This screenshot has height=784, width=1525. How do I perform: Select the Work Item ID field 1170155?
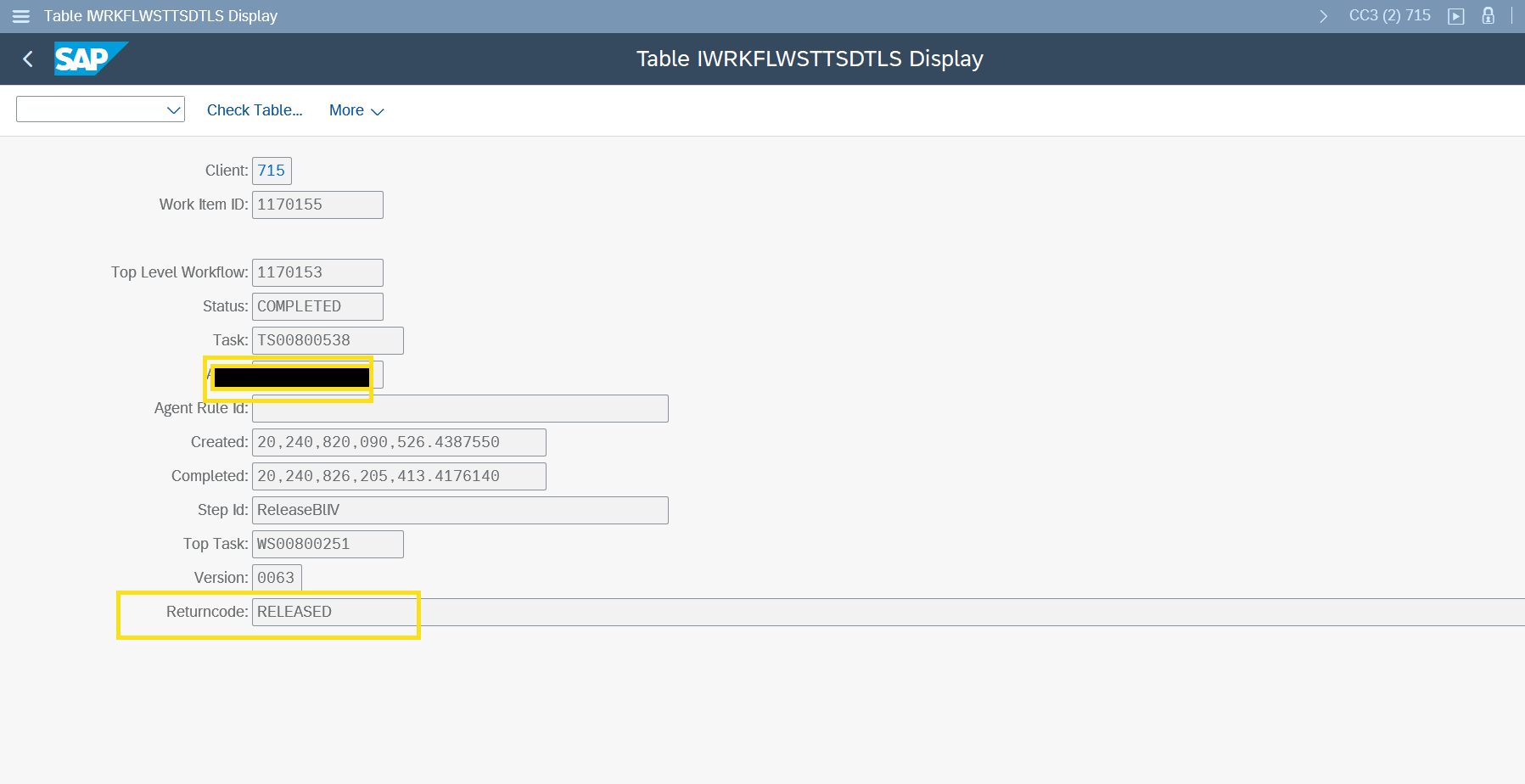coord(317,204)
